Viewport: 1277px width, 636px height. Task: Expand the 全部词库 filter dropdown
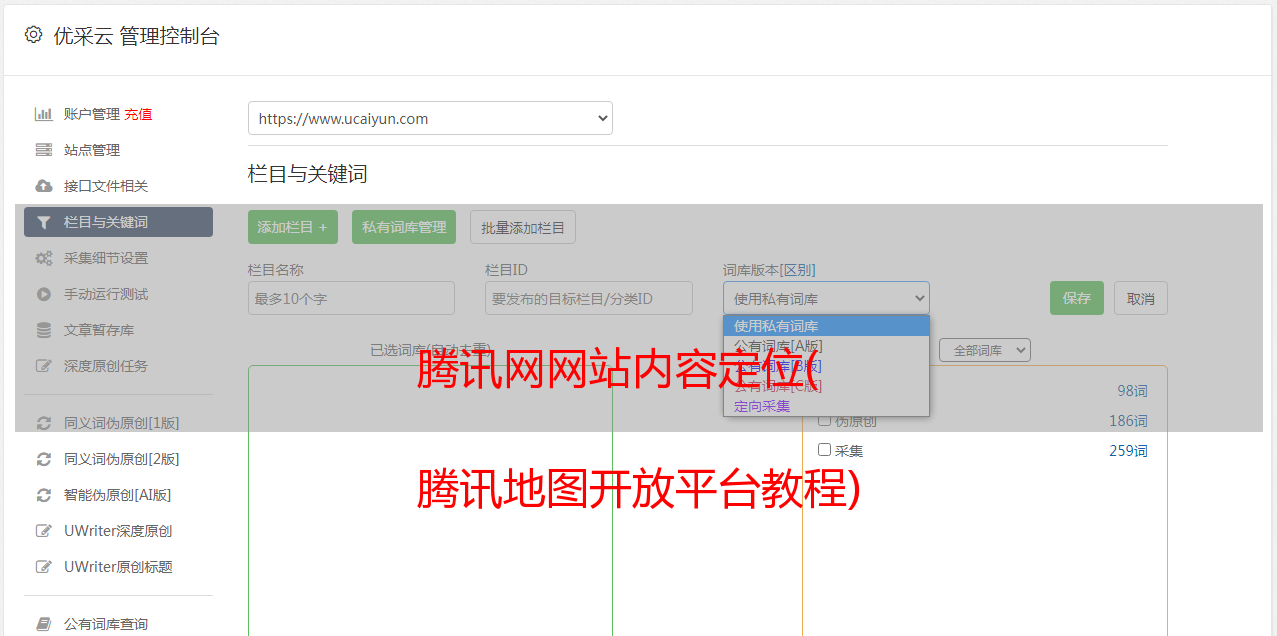985,350
